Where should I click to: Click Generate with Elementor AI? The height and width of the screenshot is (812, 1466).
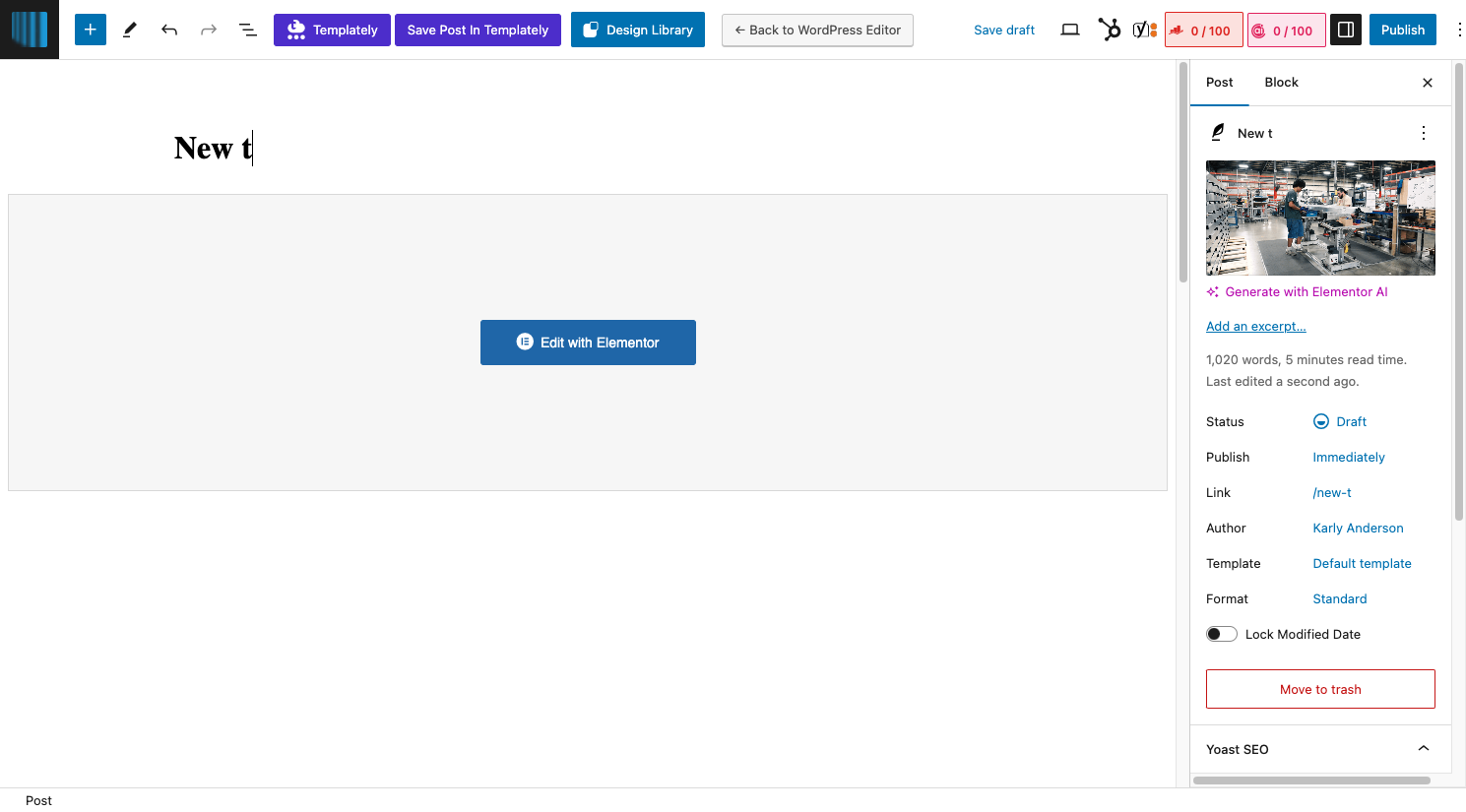click(x=1297, y=291)
